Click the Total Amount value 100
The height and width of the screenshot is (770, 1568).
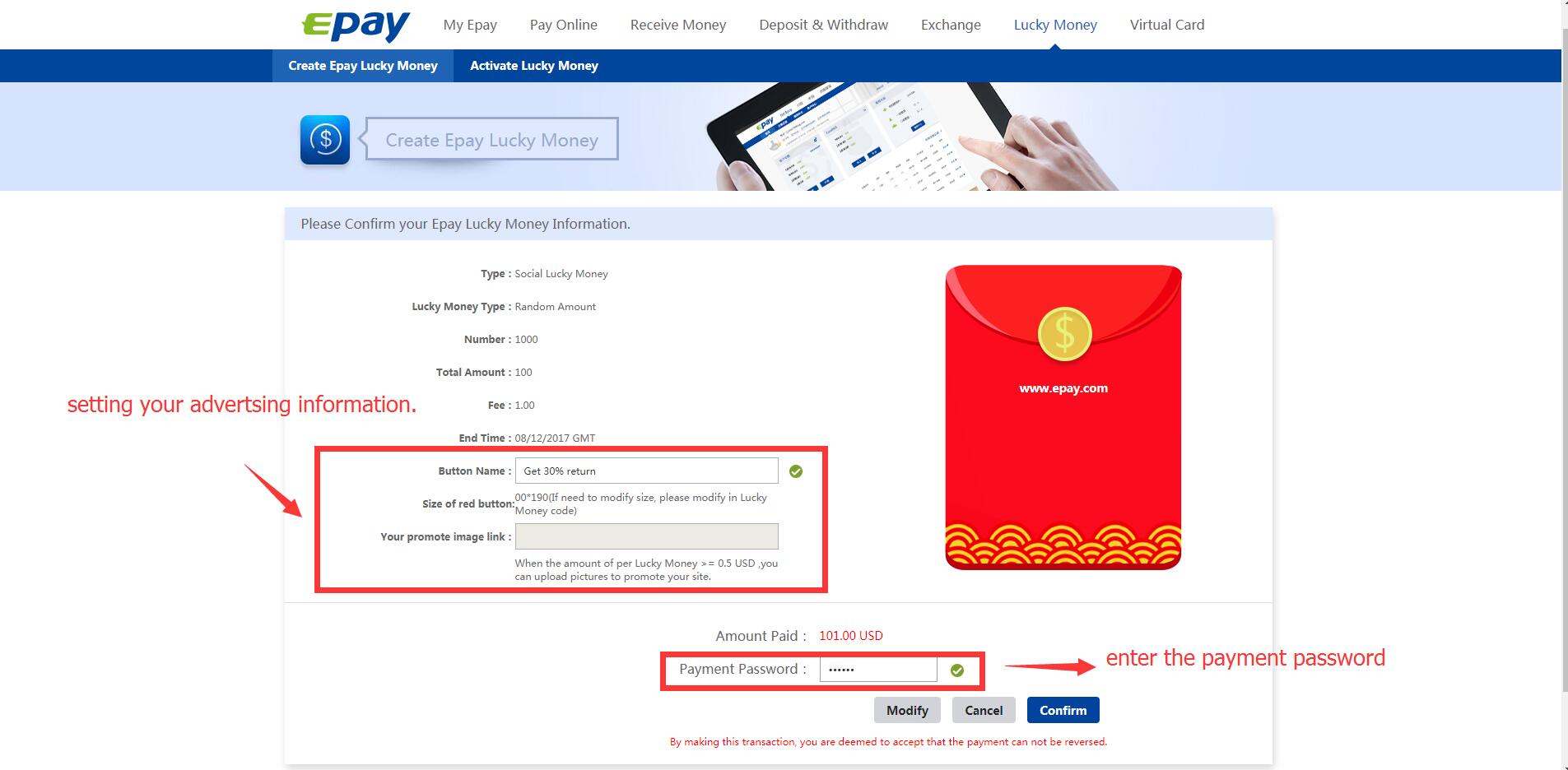pyautogui.click(x=523, y=373)
